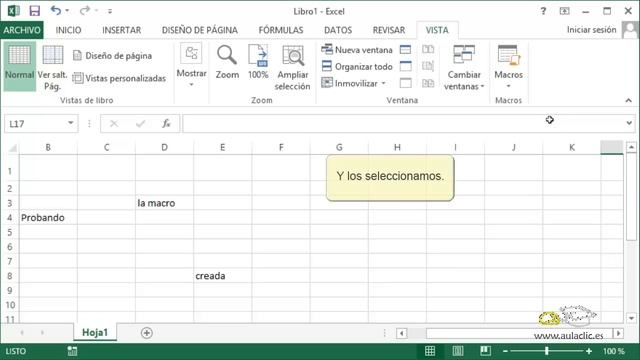Click the Save icon in quick access toolbar

35,11
